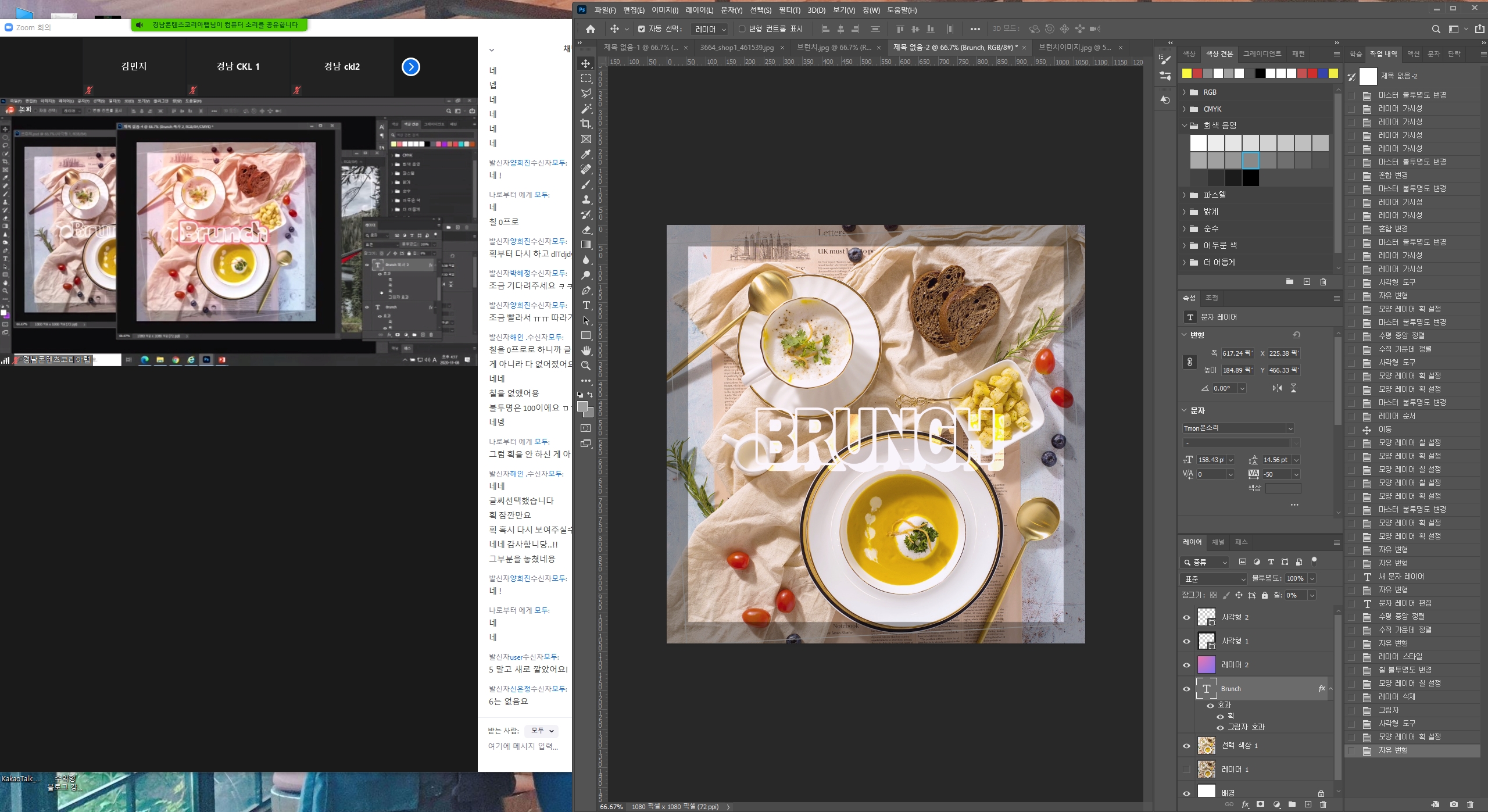1488x812 pixels.
Task: Collapse the 회색 음영 swatch folder
Action: [x=1185, y=126]
